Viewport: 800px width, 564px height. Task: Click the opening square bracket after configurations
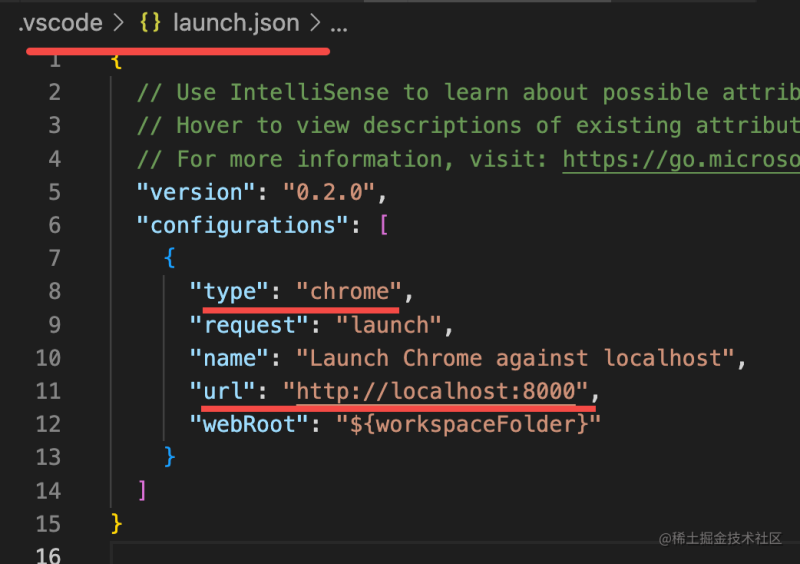(x=383, y=225)
